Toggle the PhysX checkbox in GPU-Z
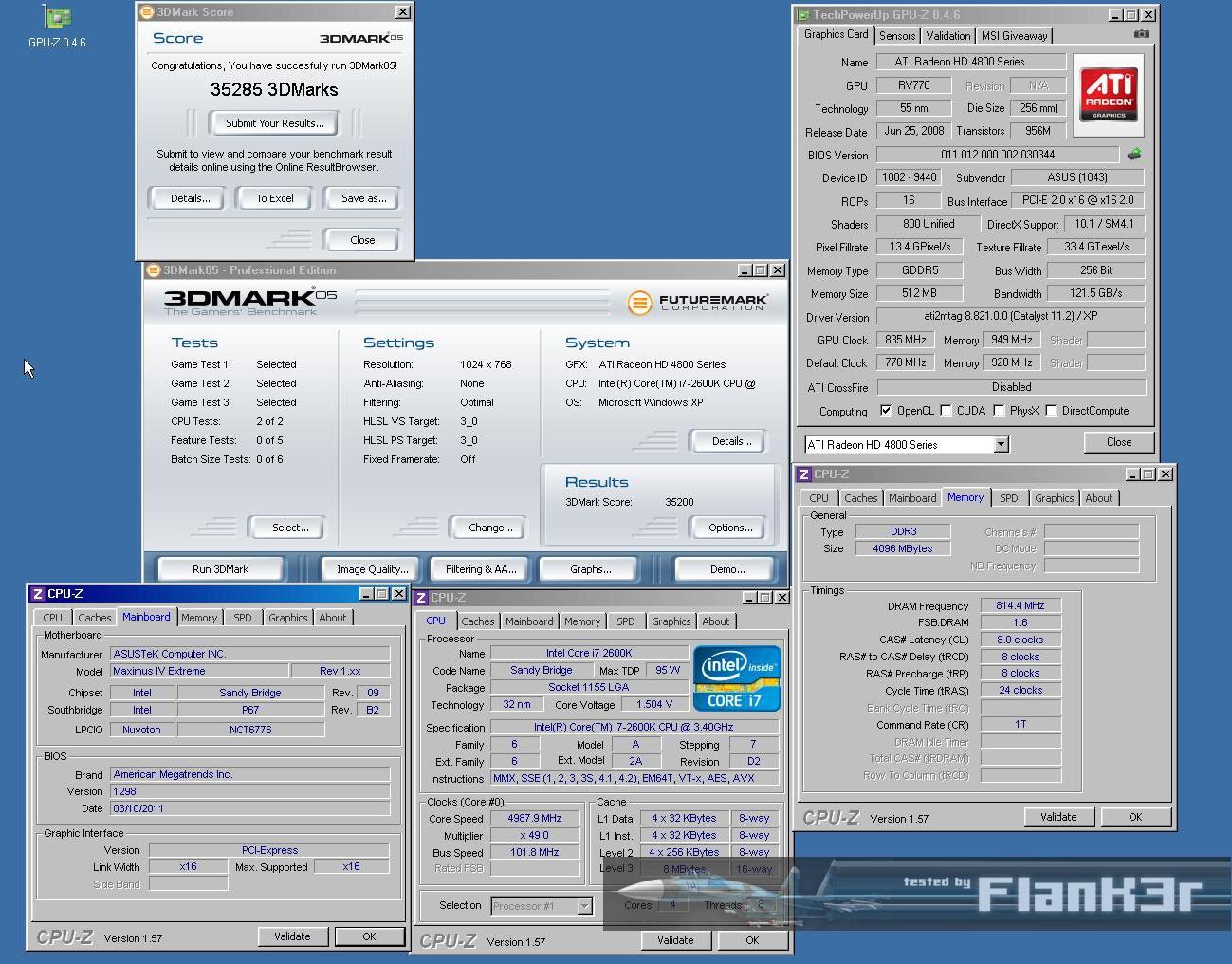Viewport: 1232px width, 964px height. click(999, 411)
